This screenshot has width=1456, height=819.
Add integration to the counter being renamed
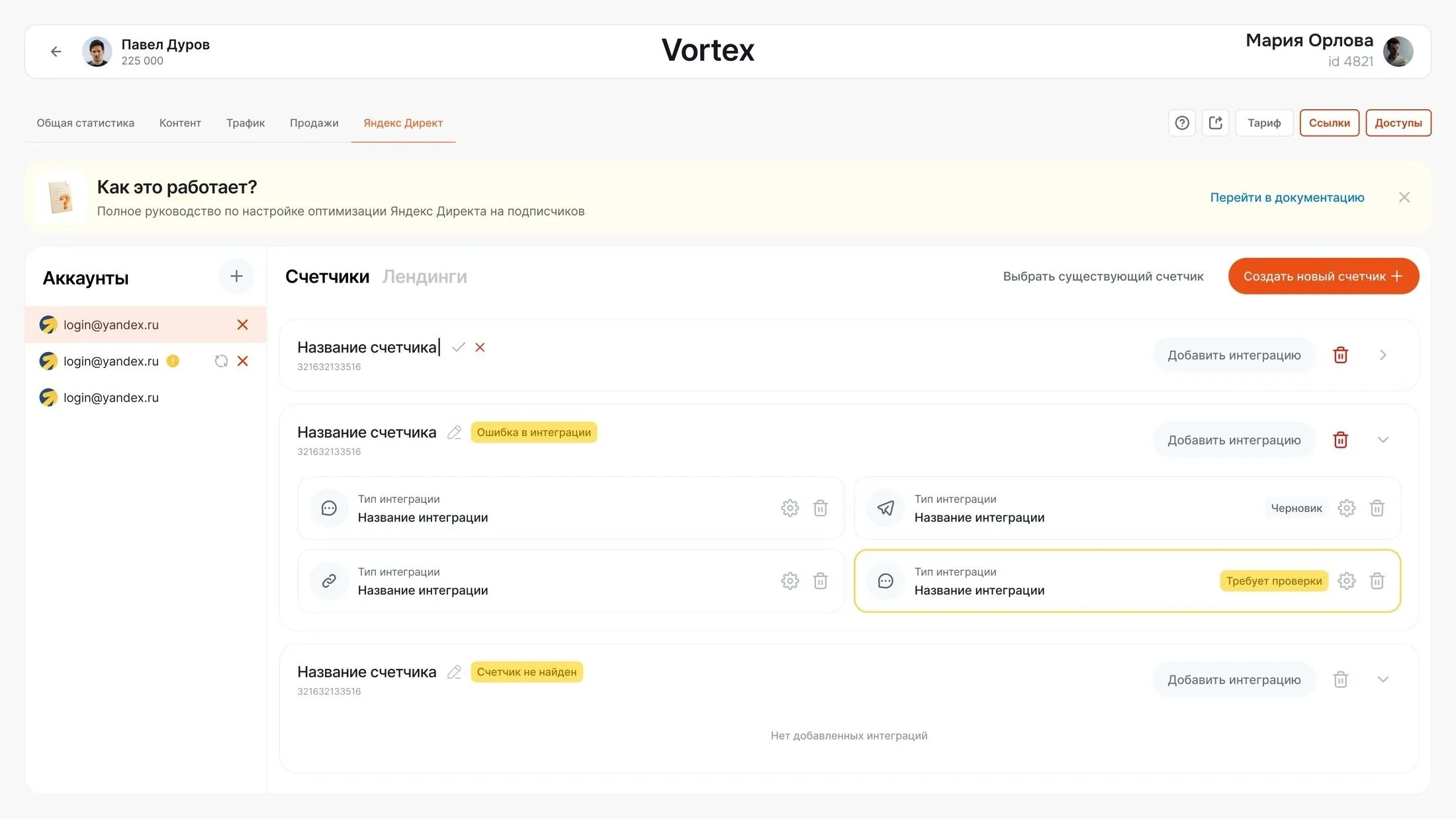(1234, 355)
